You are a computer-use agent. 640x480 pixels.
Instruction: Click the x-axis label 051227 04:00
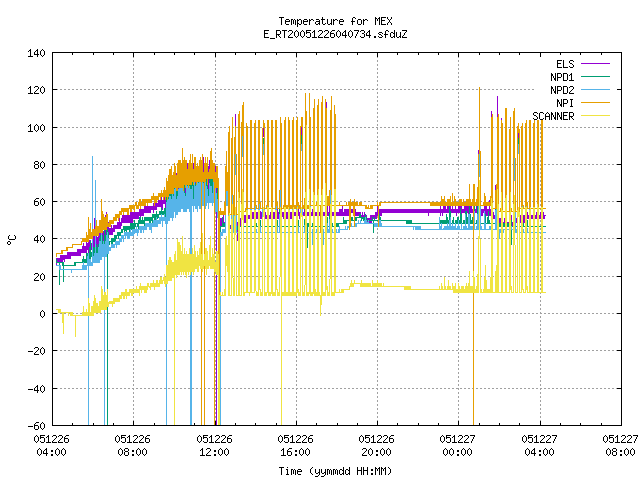click(539, 445)
